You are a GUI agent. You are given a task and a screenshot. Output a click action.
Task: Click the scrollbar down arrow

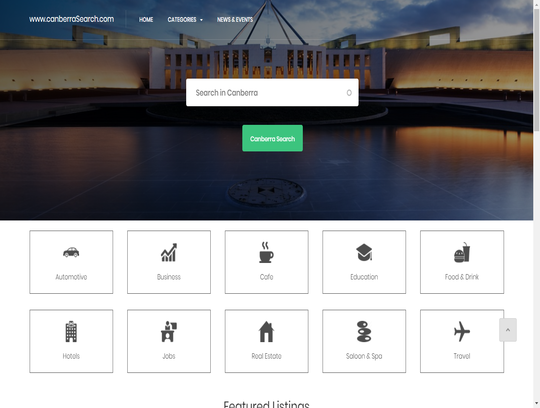(x=537, y=403)
